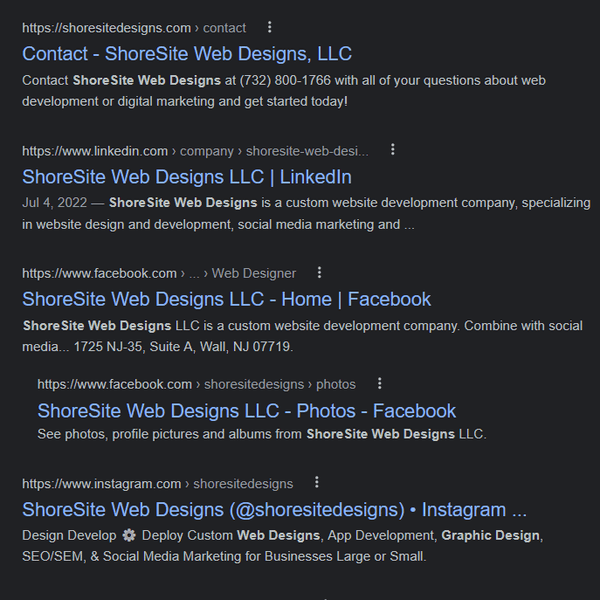Viewport: 600px width, 600px height.
Task: Visit ShoreSite Web Designs LLC Facebook Home
Action: (226, 299)
